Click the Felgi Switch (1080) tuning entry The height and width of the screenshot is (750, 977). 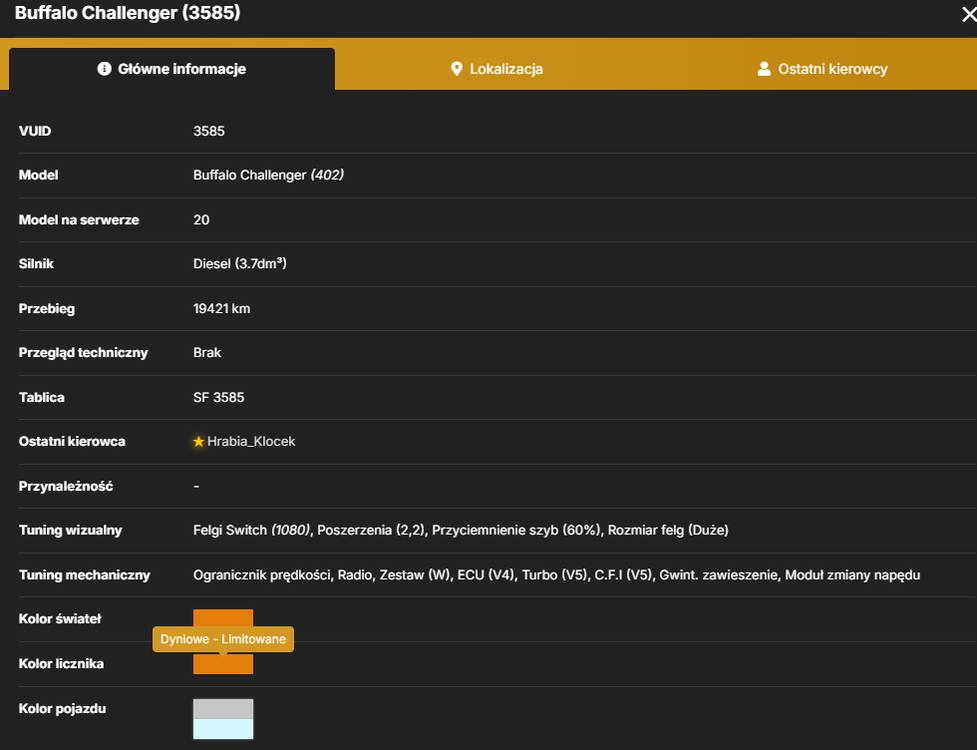pos(252,530)
